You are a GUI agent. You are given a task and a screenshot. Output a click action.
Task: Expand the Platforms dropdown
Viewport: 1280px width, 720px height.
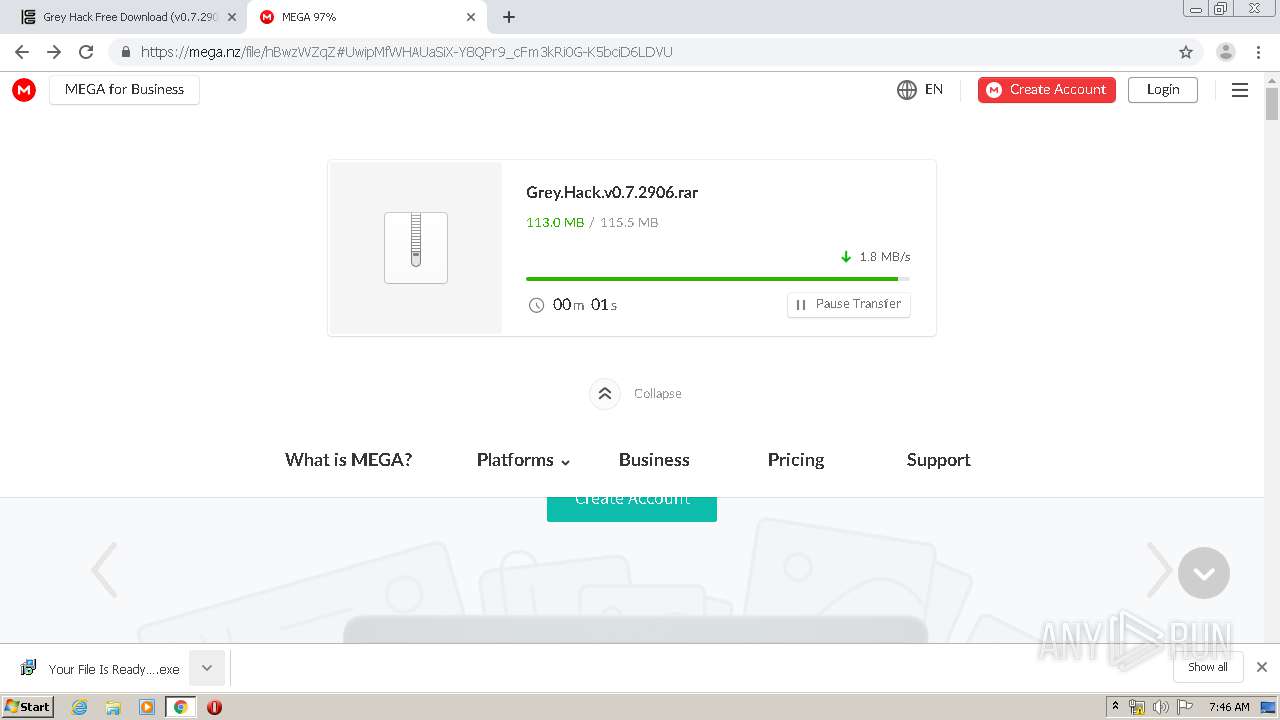coord(523,460)
